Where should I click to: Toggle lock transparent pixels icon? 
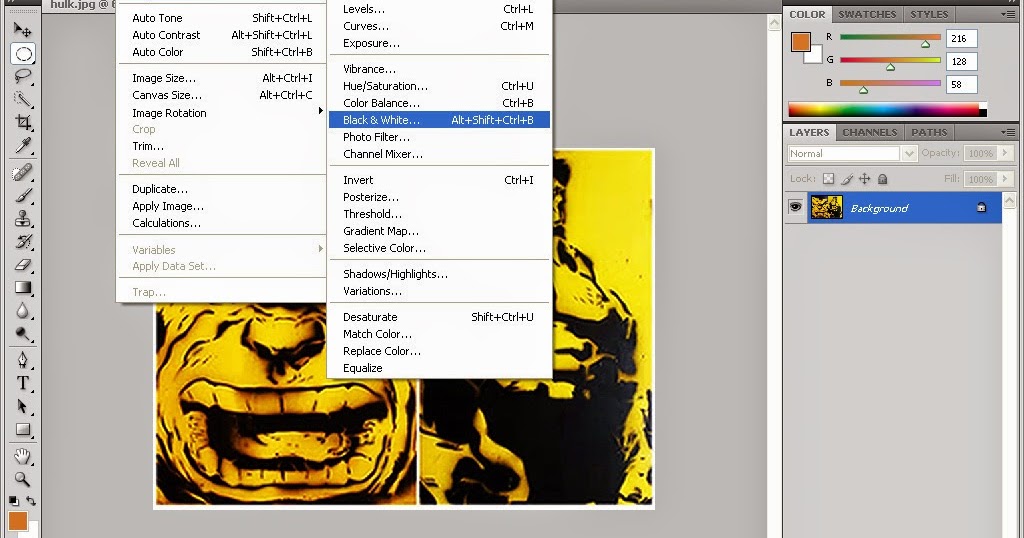(x=828, y=179)
